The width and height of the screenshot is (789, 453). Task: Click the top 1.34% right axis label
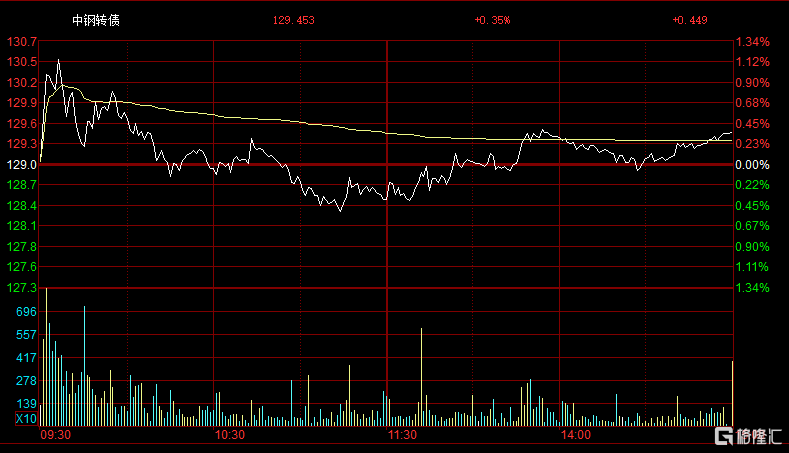pyautogui.click(x=753, y=42)
